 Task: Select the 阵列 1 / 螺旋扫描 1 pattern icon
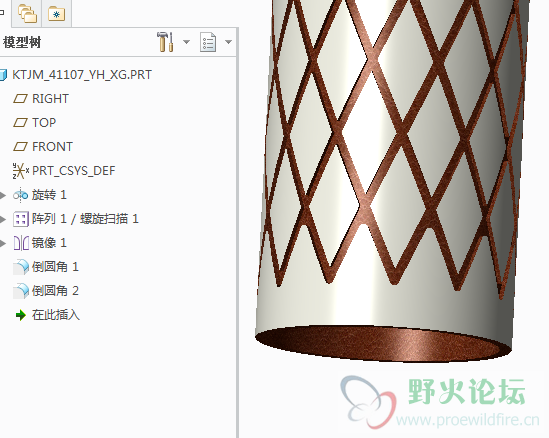(x=21, y=220)
